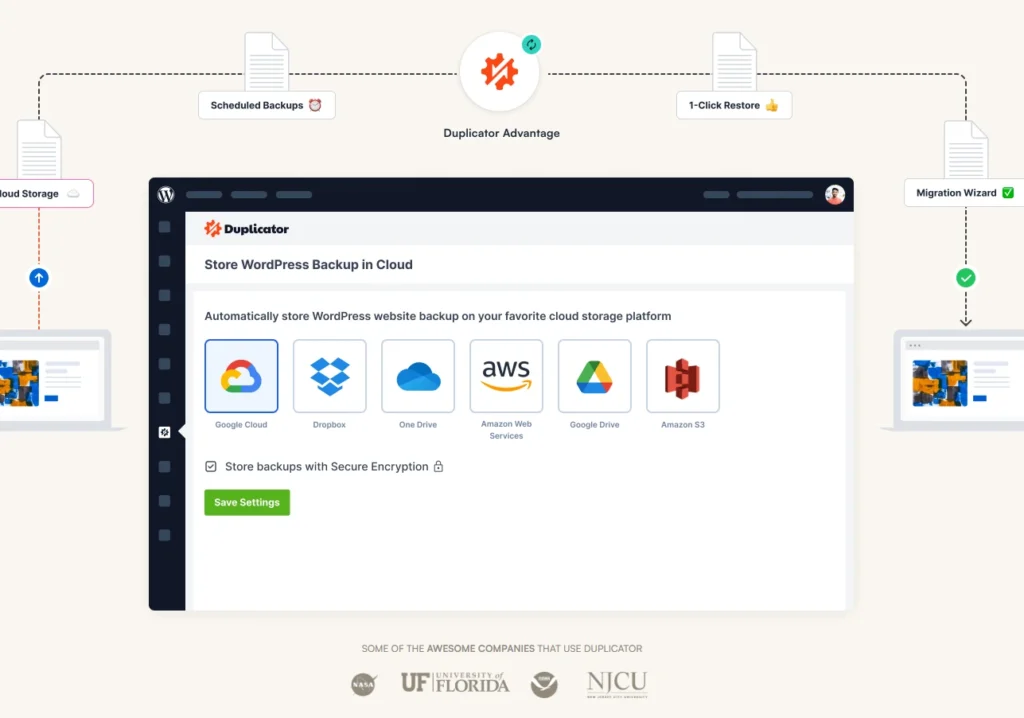Click the right laptop photo thumbnail
The height and width of the screenshot is (718, 1024).
(940, 383)
